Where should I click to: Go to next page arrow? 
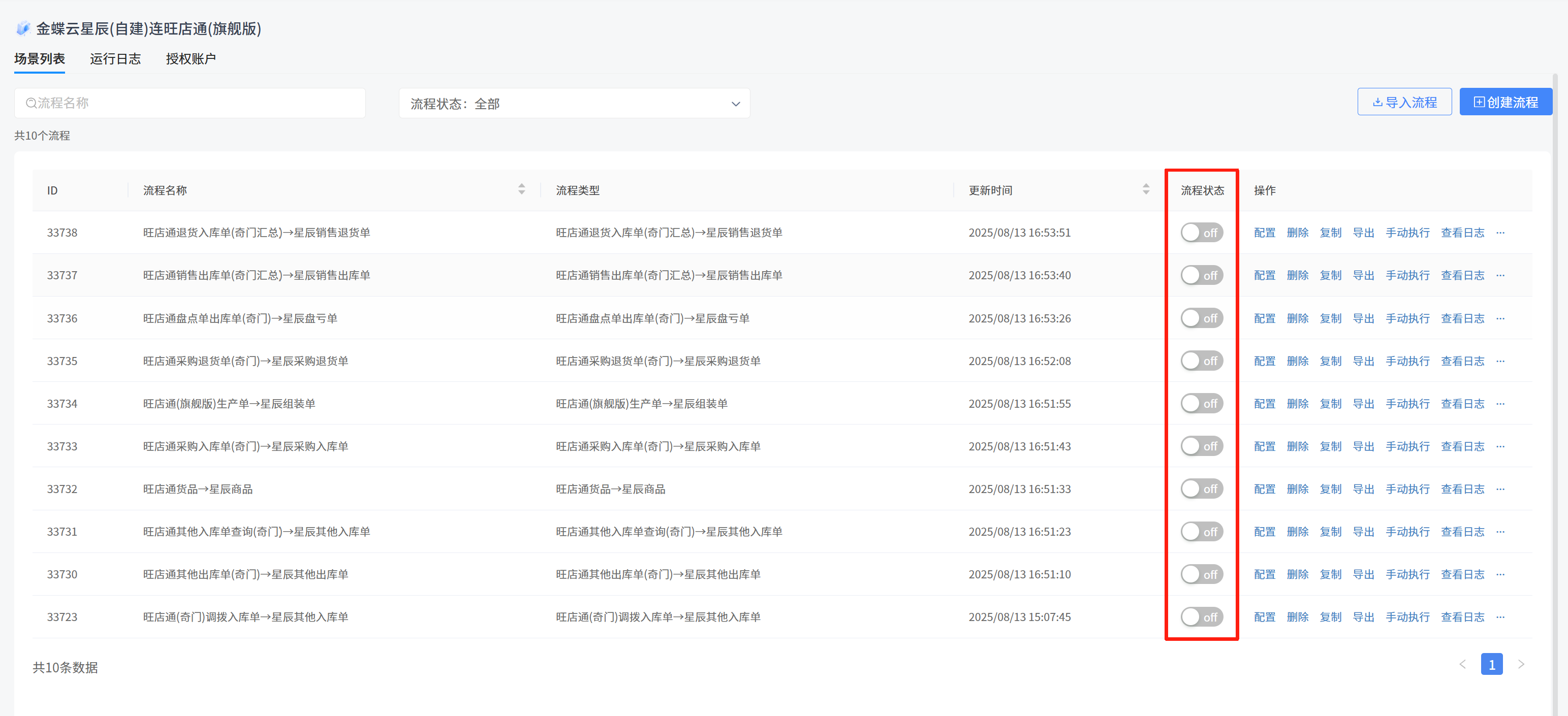click(1521, 664)
